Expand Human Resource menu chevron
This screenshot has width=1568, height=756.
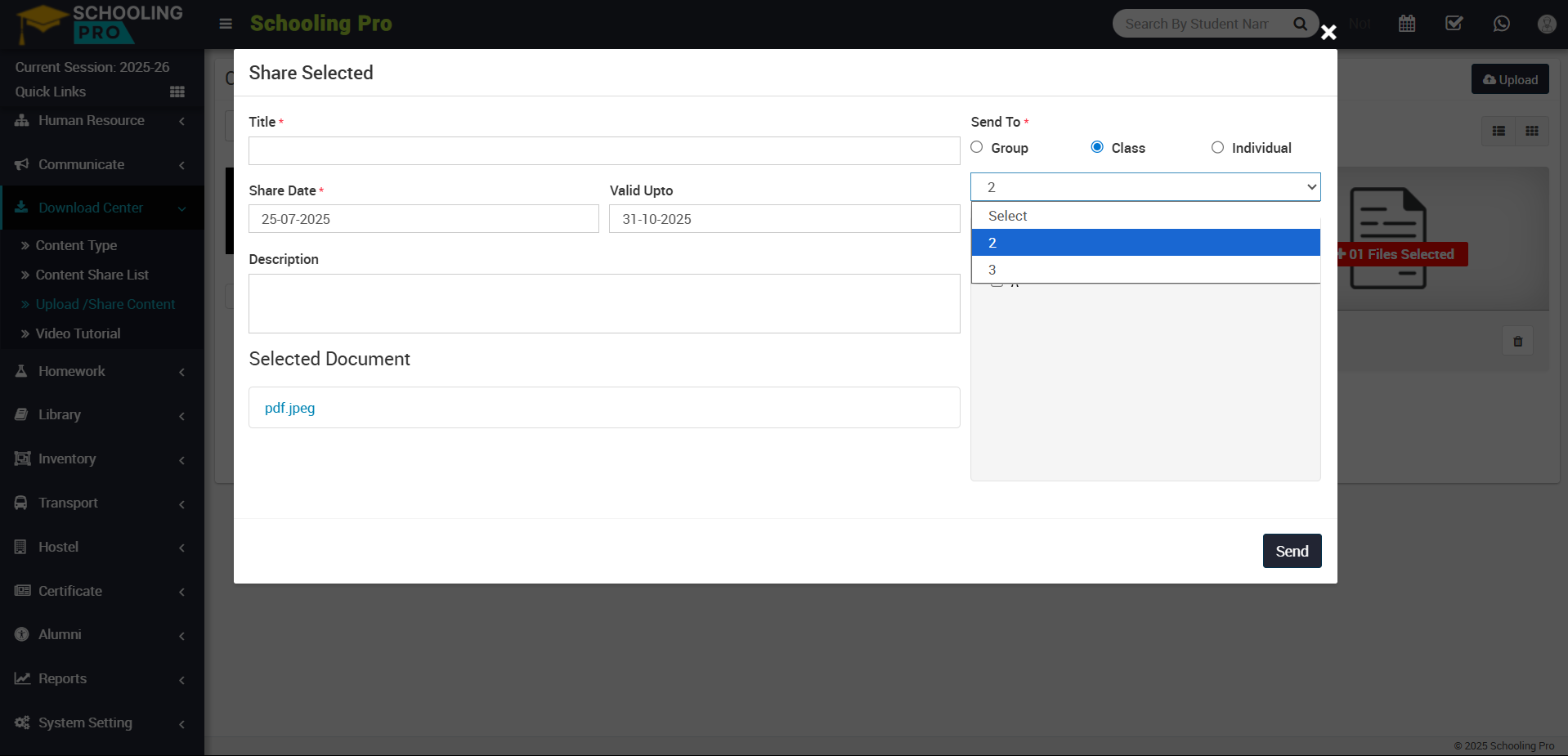(181, 121)
